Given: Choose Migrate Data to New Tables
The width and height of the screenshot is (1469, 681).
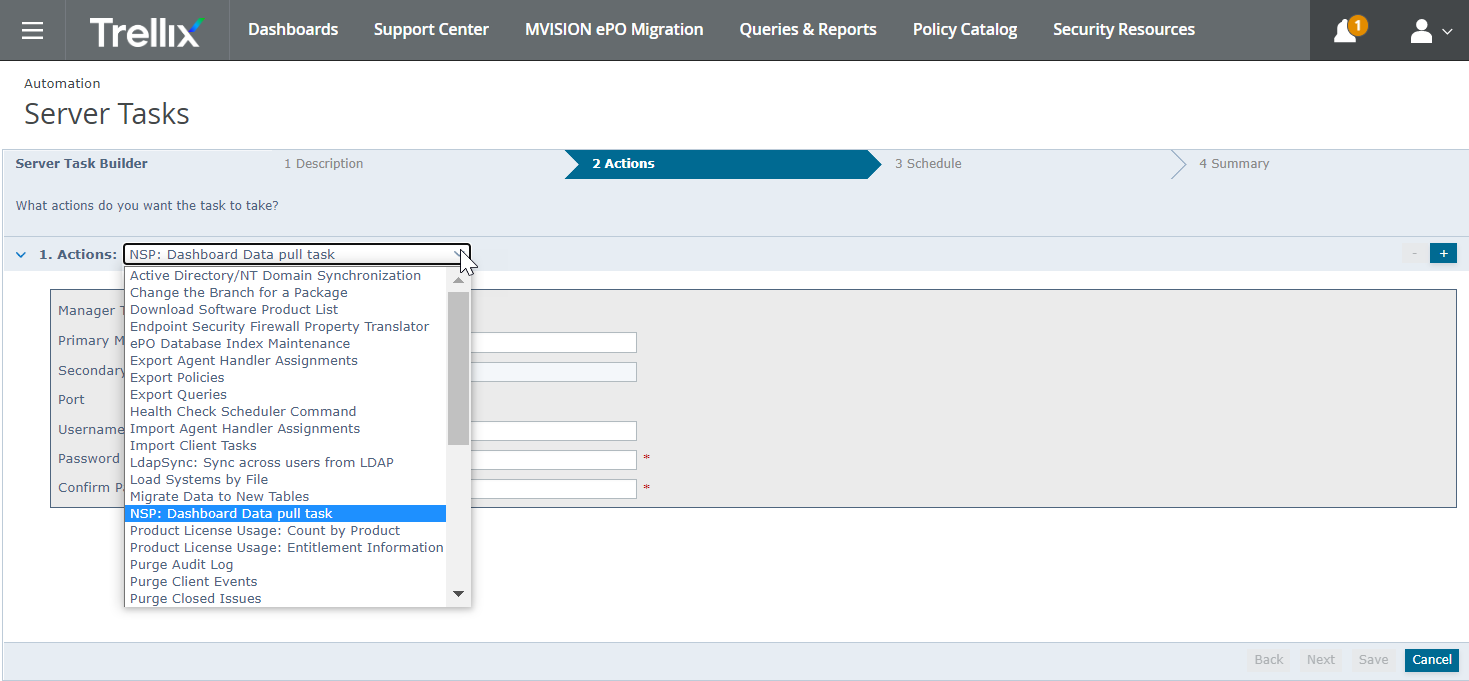Looking at the screenshot, I should coord(286,497).
